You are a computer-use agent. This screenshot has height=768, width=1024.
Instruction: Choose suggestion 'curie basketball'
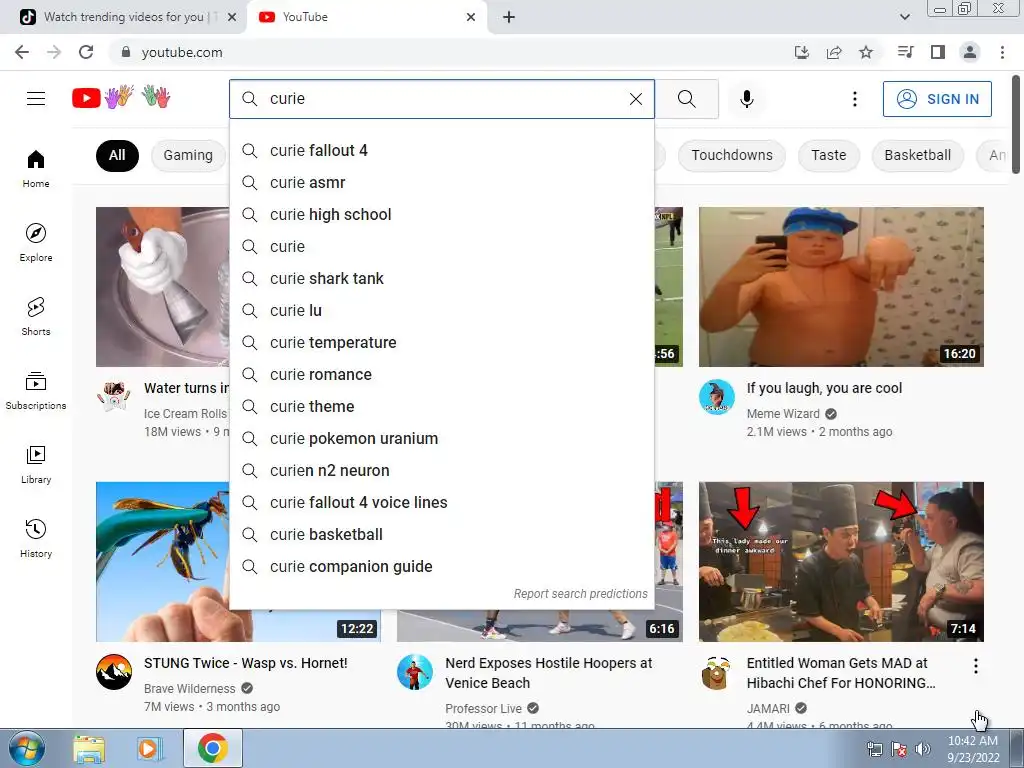441,534
